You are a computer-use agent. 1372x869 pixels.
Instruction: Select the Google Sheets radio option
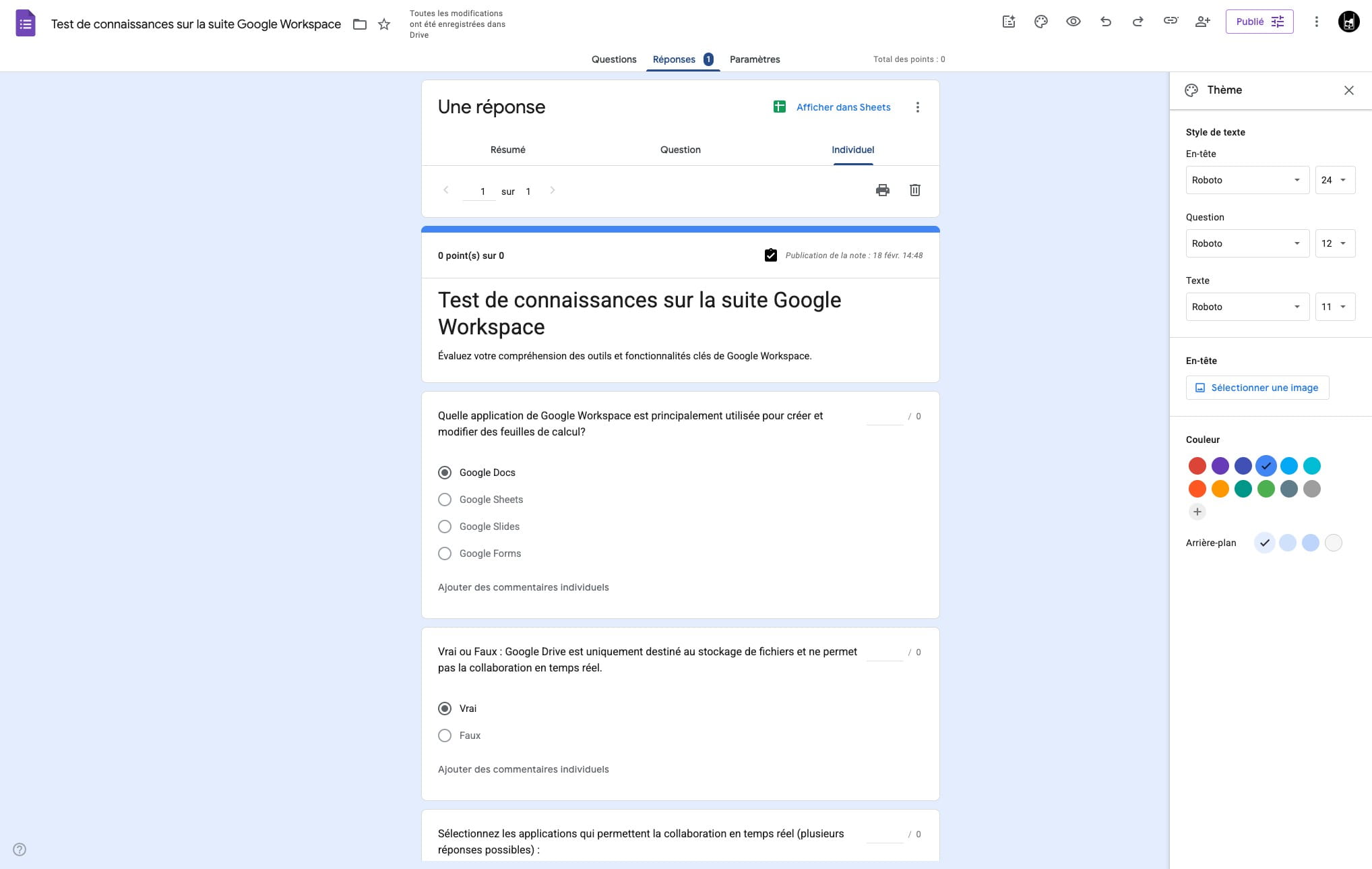pos(445,500)
